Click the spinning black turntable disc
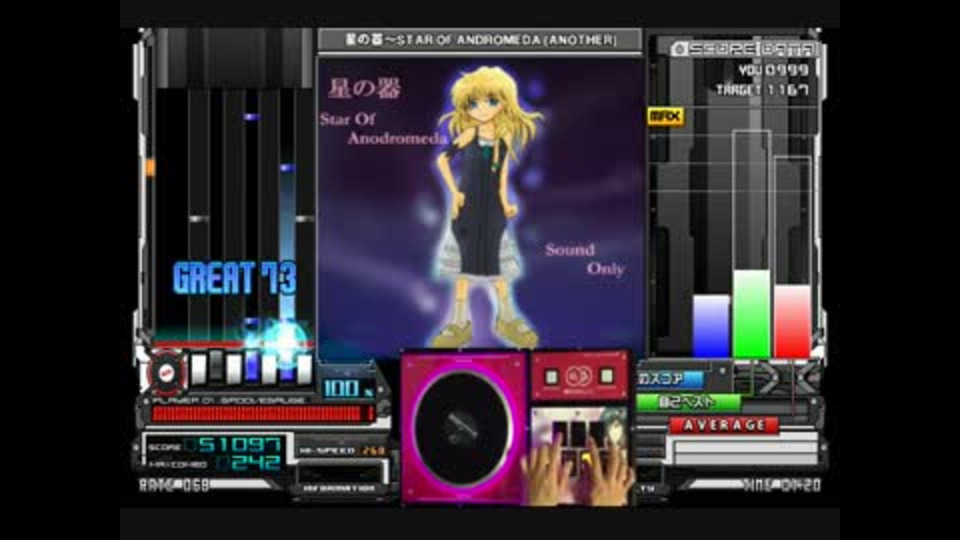This screenshot has height=540, width=960. 463,428
